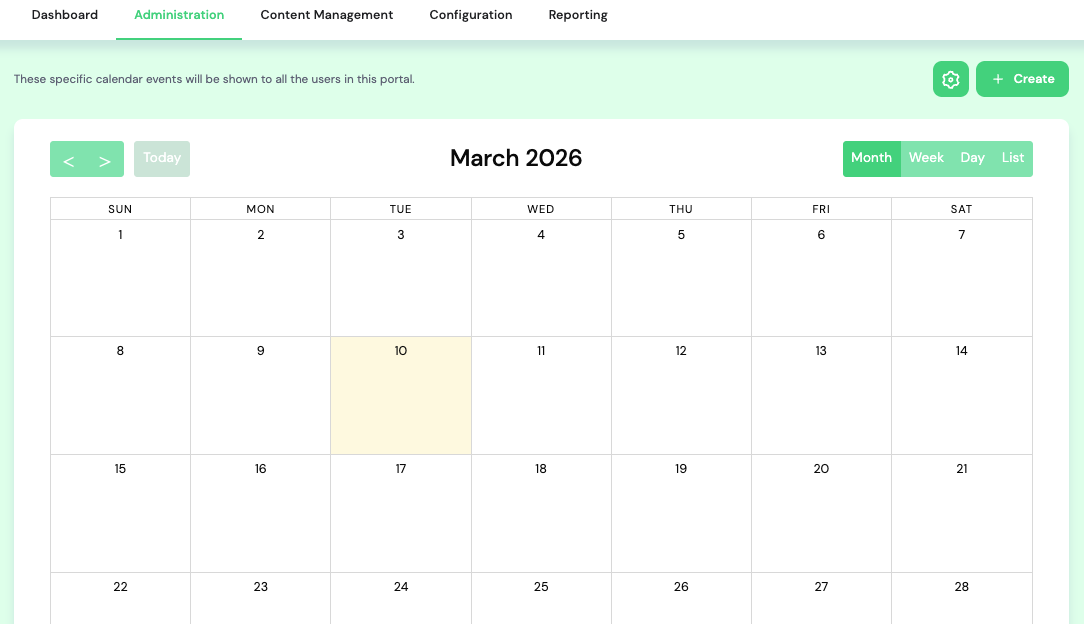Click the THU column header
This screenshot has height=624, width=1084.
(x=681, y=209)
